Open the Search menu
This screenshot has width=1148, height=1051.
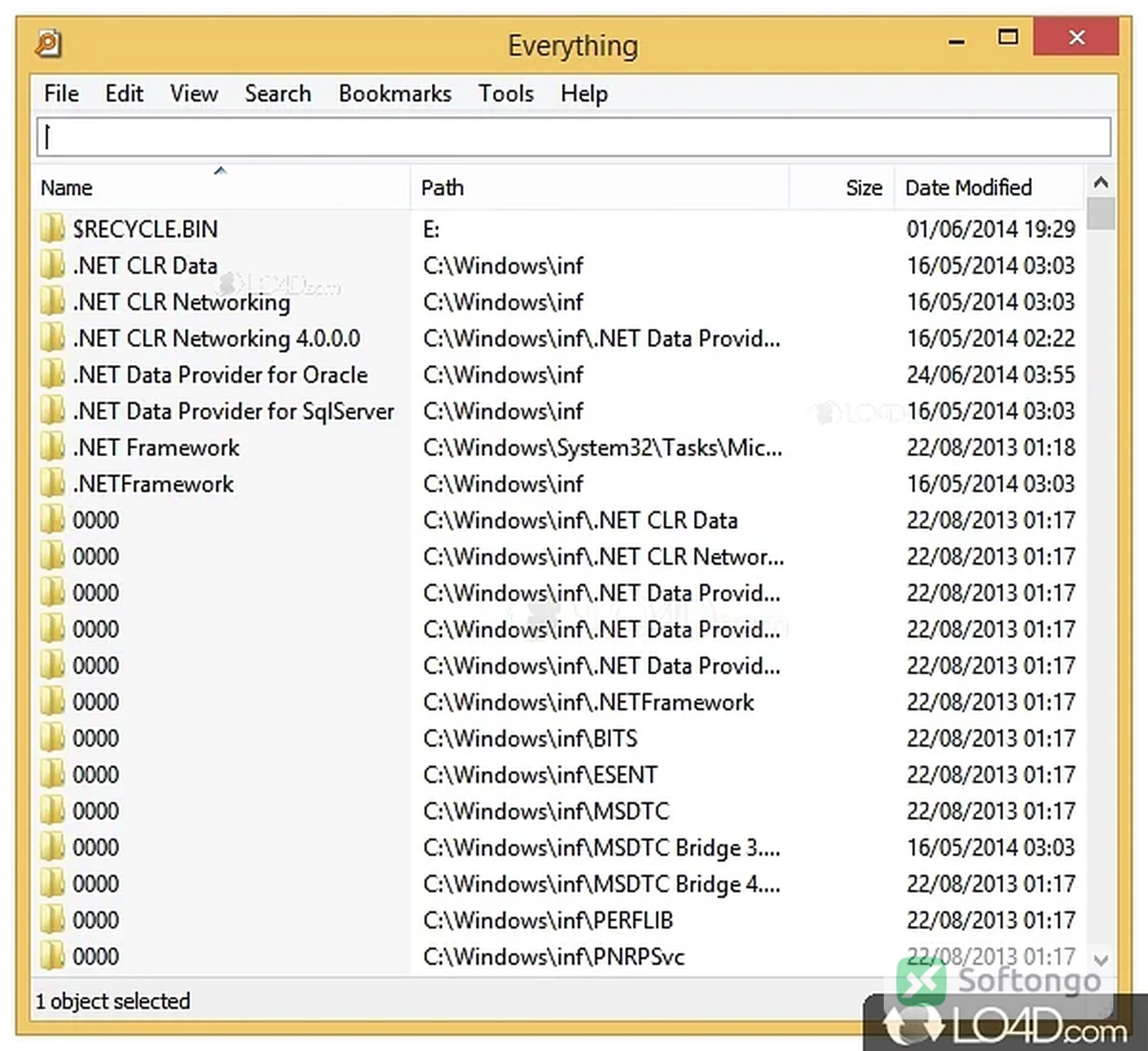tap(277, 94)
